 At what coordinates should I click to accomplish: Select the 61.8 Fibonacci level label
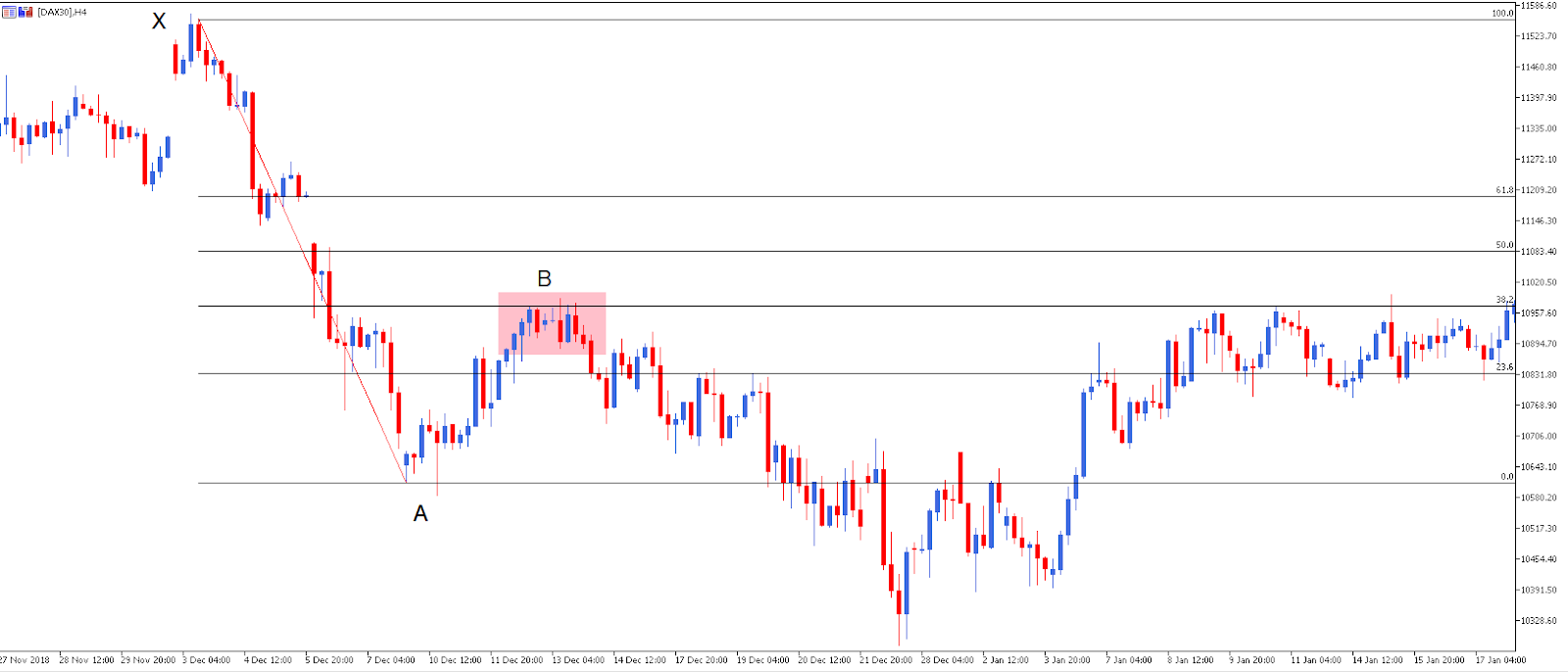point(1504,190)
